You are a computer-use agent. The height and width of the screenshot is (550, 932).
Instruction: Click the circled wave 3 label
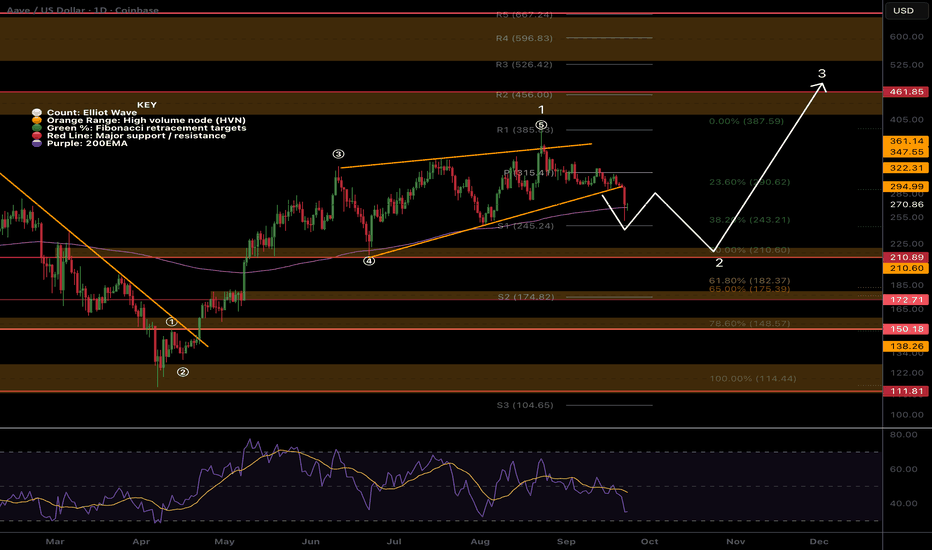(x=339, y=155)
